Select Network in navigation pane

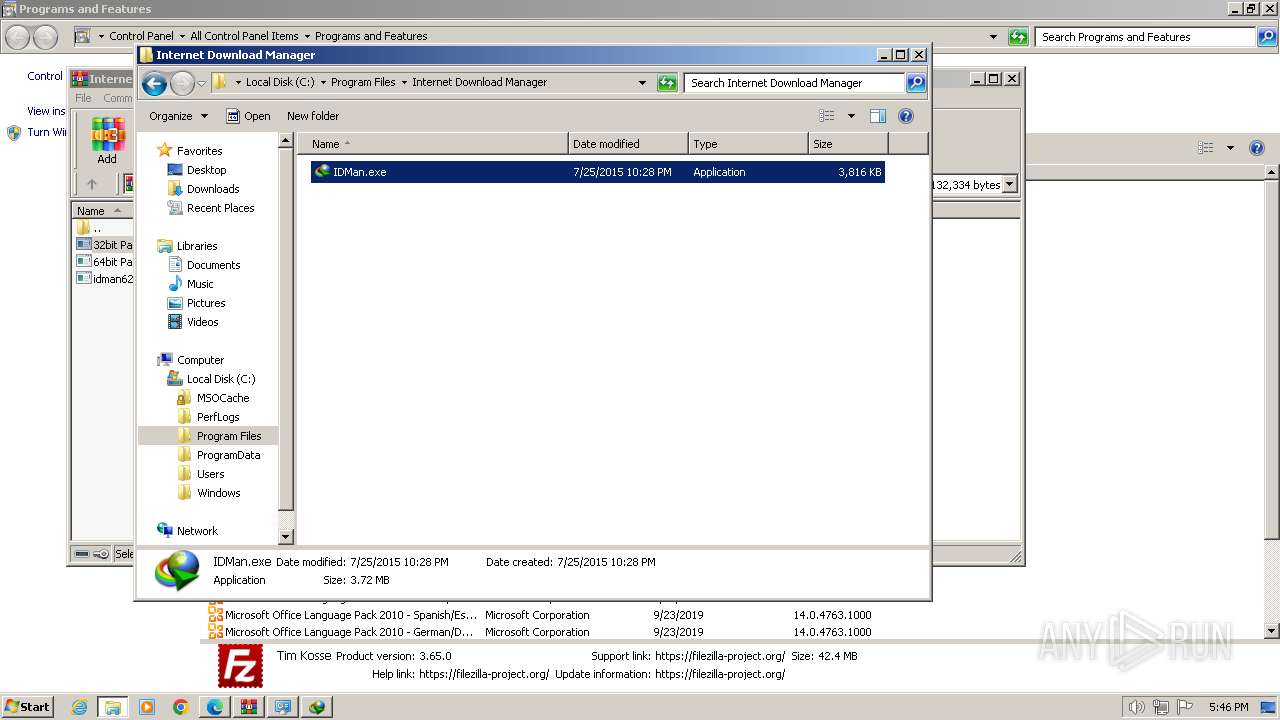pyautogui.click(x=196, y=531)
